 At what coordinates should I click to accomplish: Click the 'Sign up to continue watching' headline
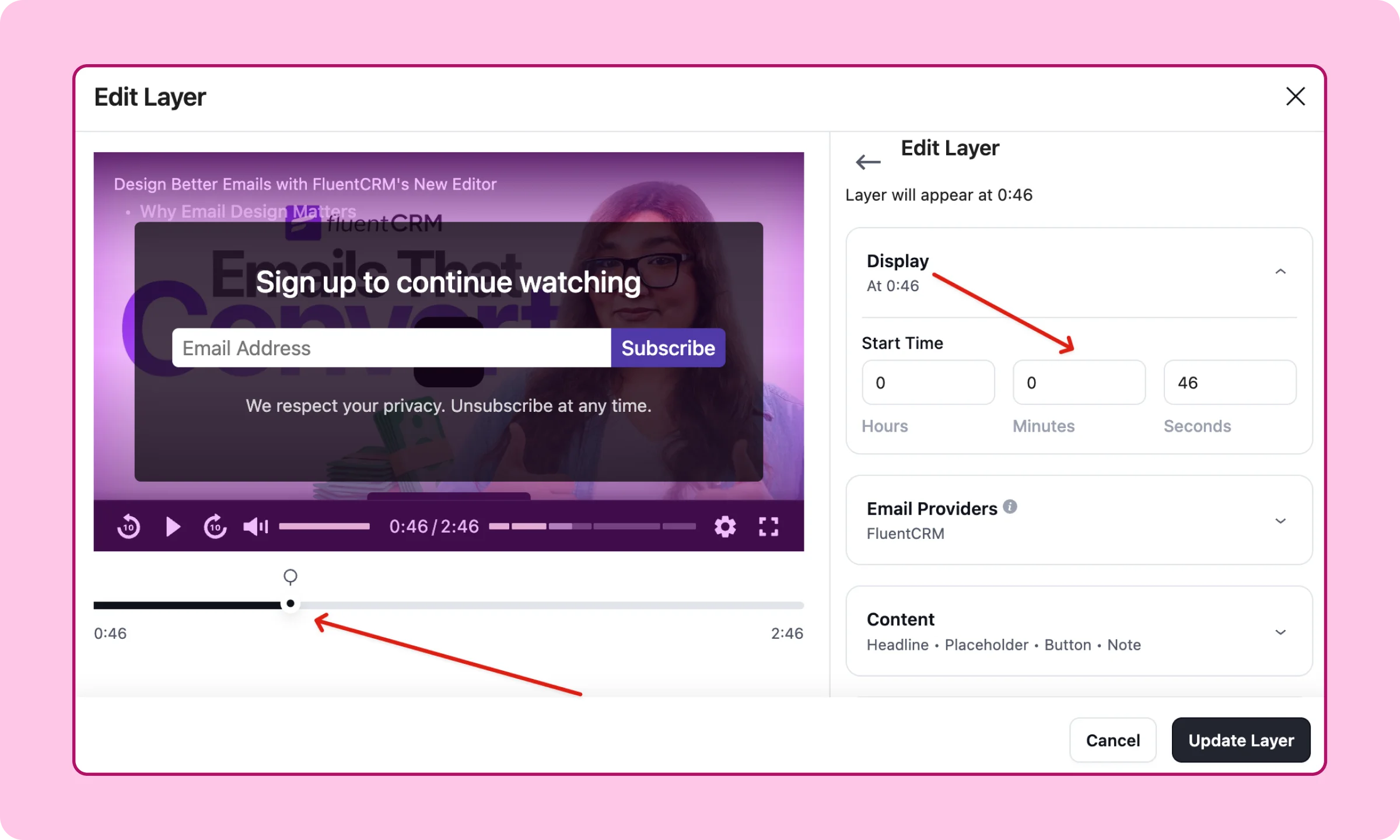(x=448, y=282)
